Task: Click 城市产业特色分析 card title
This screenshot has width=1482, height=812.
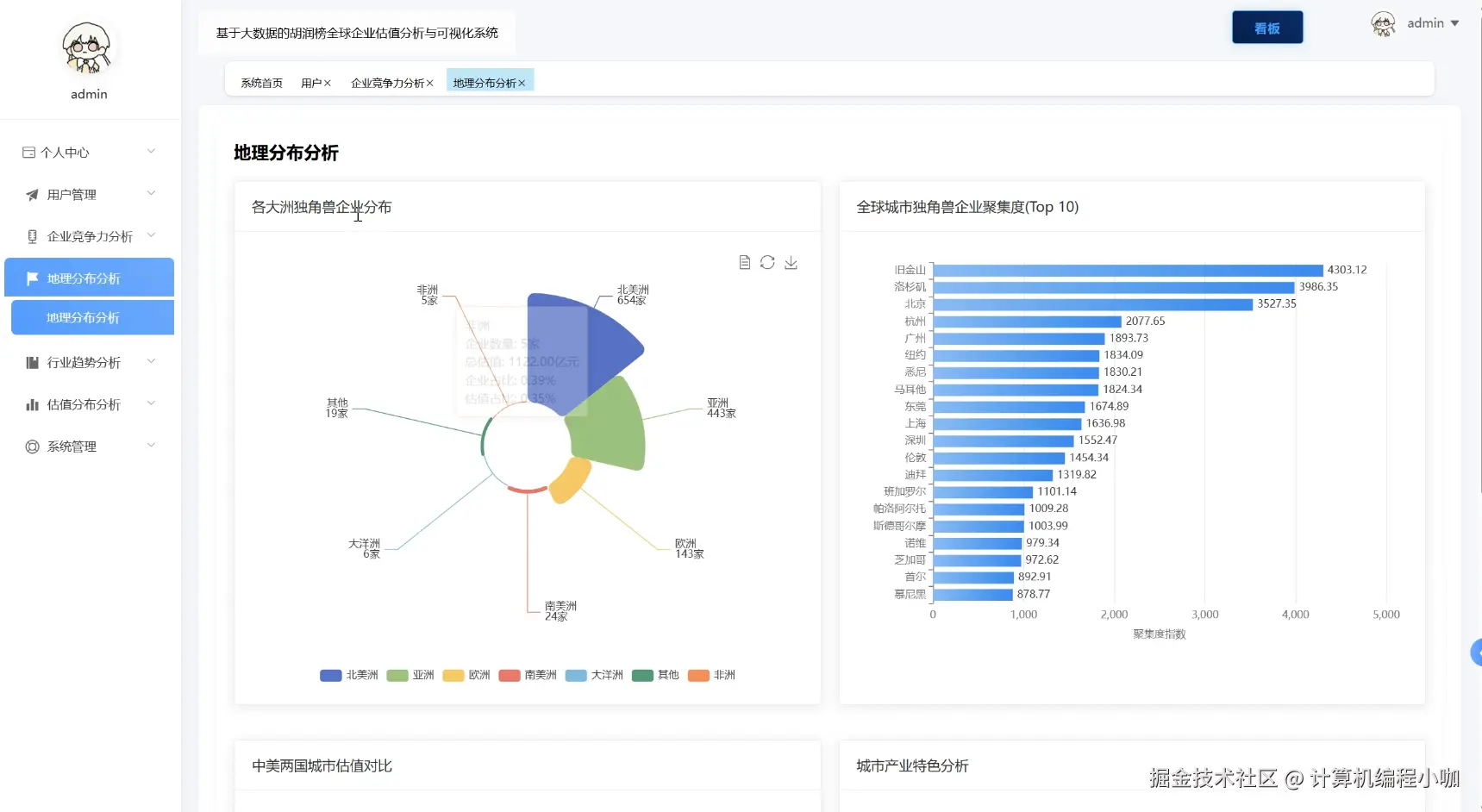Action: click(x=912, y=766)
